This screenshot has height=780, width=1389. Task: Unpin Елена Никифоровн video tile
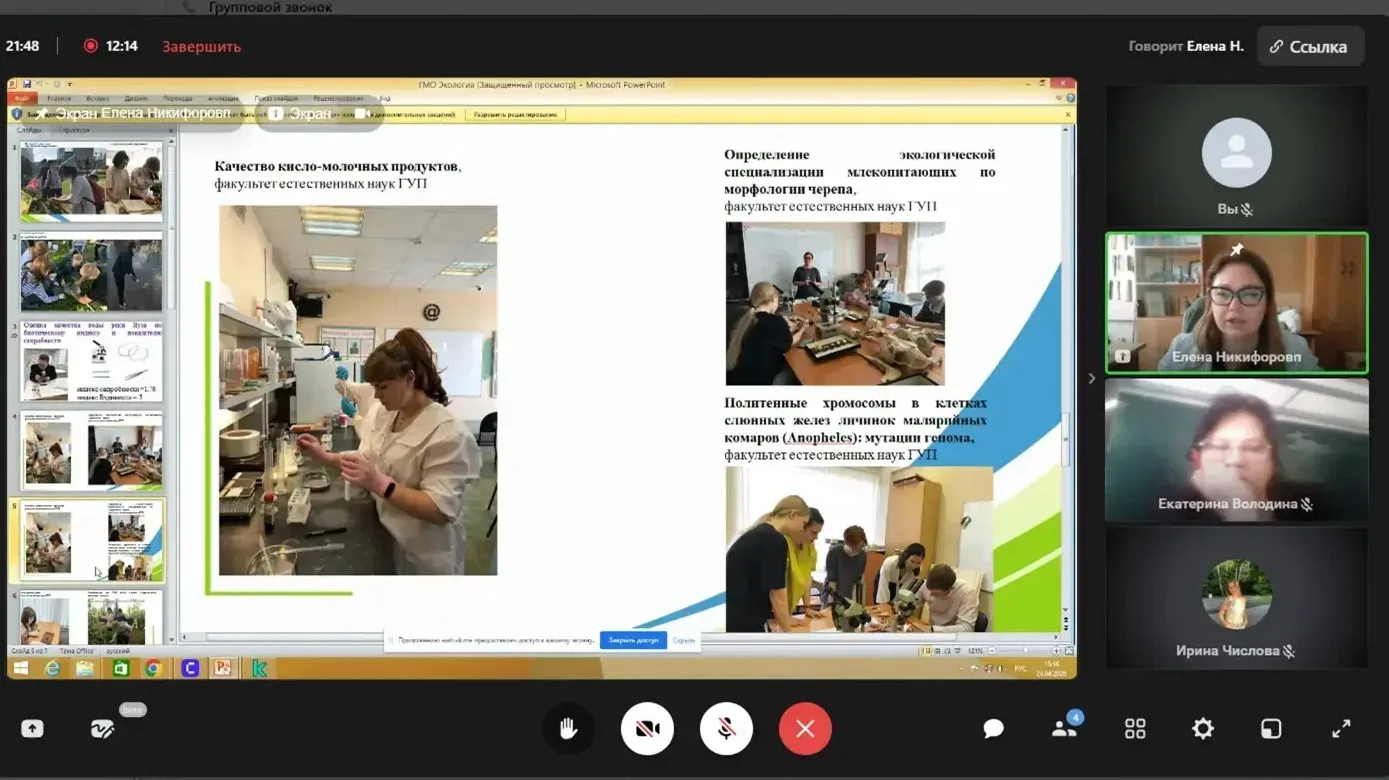tap(1237, 249)
